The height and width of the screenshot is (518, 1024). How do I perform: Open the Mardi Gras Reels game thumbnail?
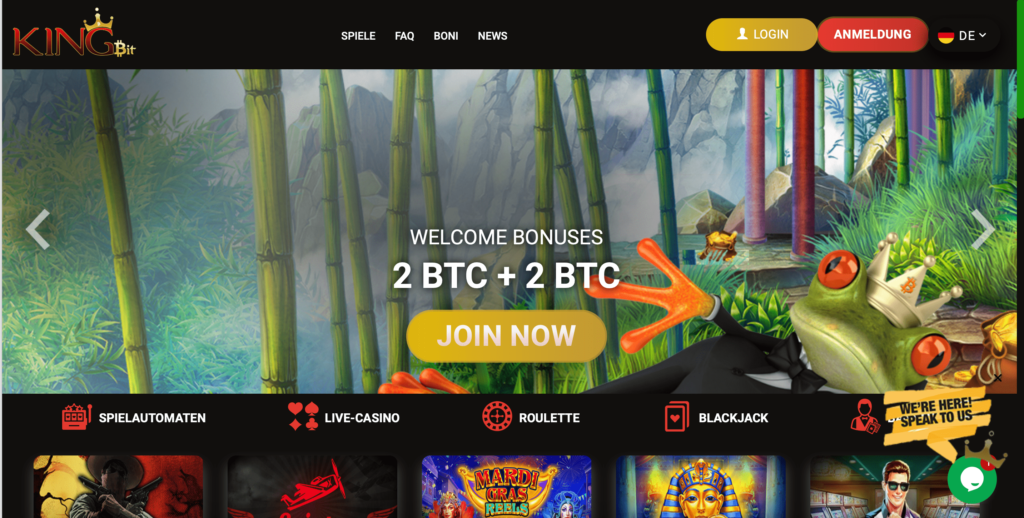[x=506, y=487]
